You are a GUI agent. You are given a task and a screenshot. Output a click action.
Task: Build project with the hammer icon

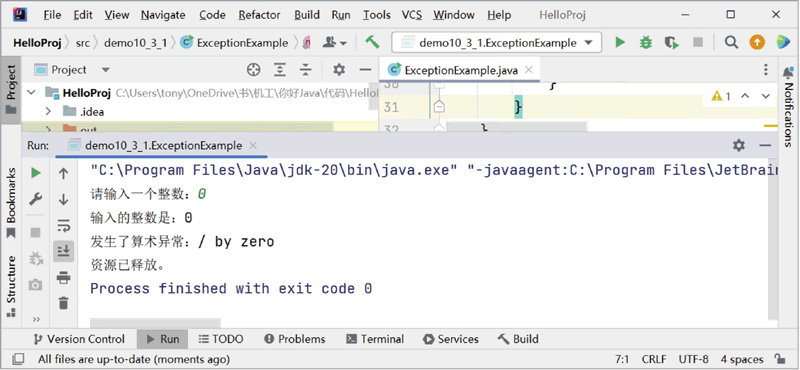click(372, 42)
